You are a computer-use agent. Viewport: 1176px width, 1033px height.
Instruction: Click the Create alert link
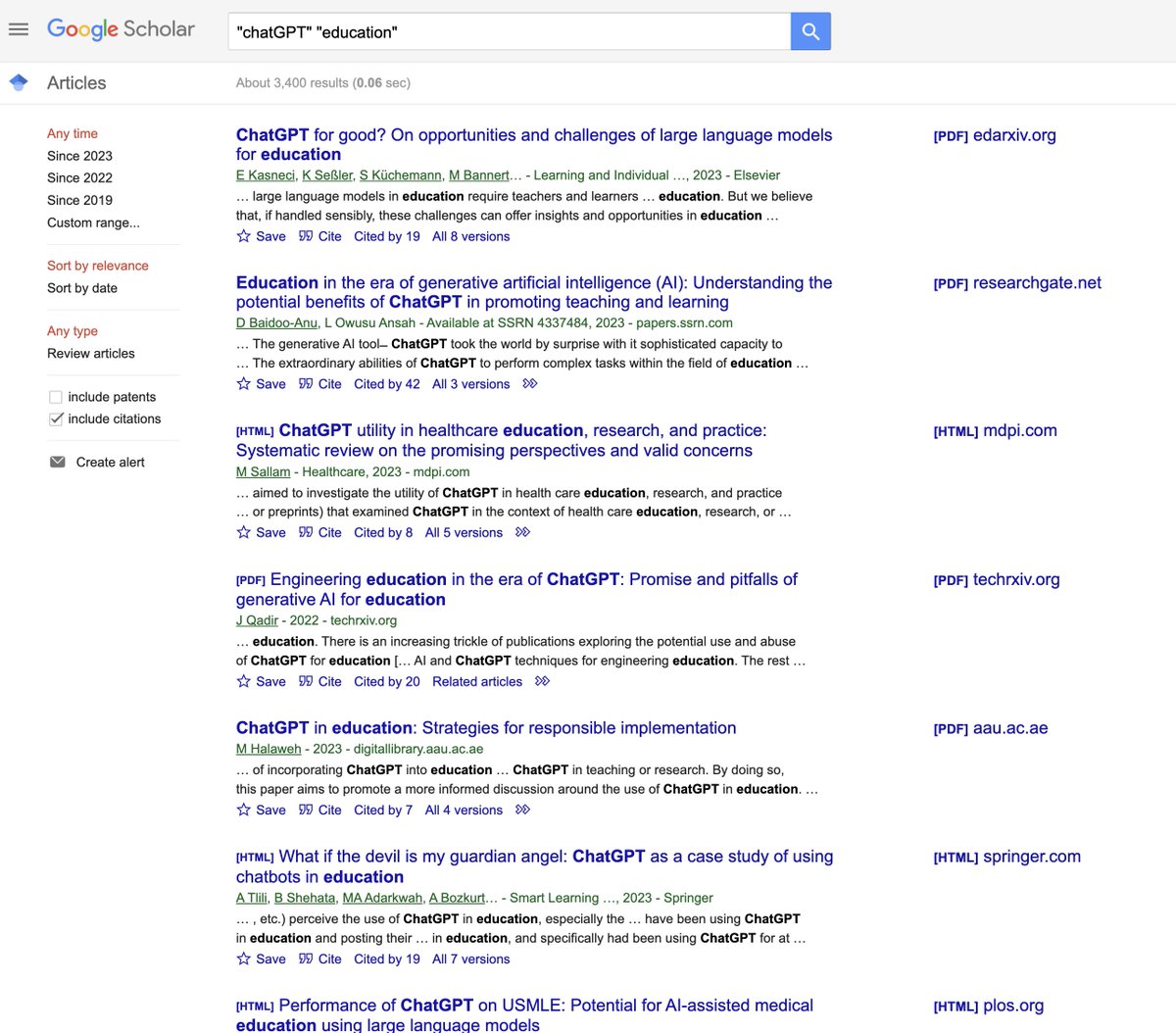pos(111,462)
